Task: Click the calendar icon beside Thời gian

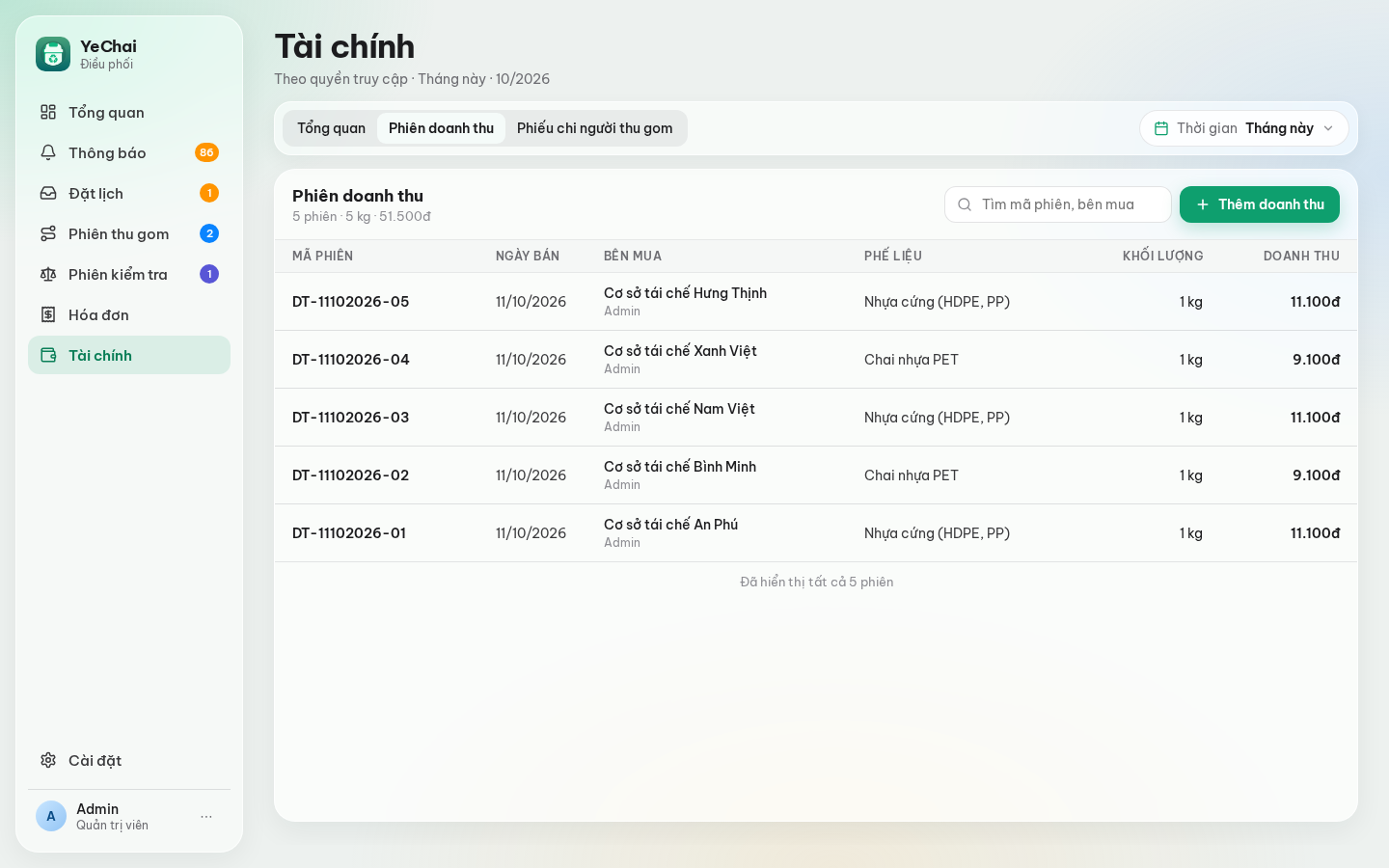Action: coord(1161,128)
